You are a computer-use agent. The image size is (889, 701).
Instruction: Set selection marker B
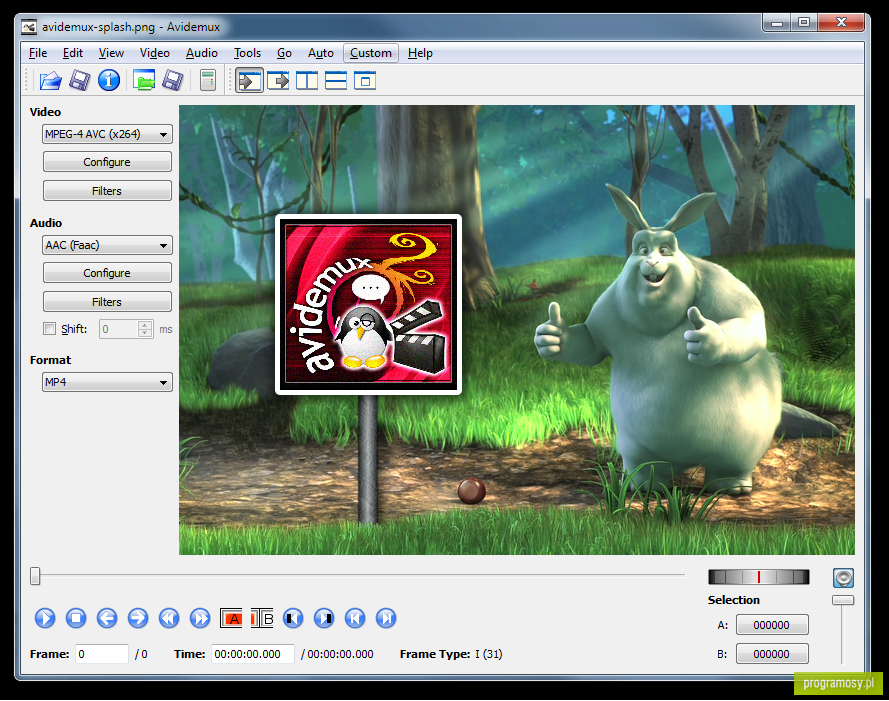263,618
